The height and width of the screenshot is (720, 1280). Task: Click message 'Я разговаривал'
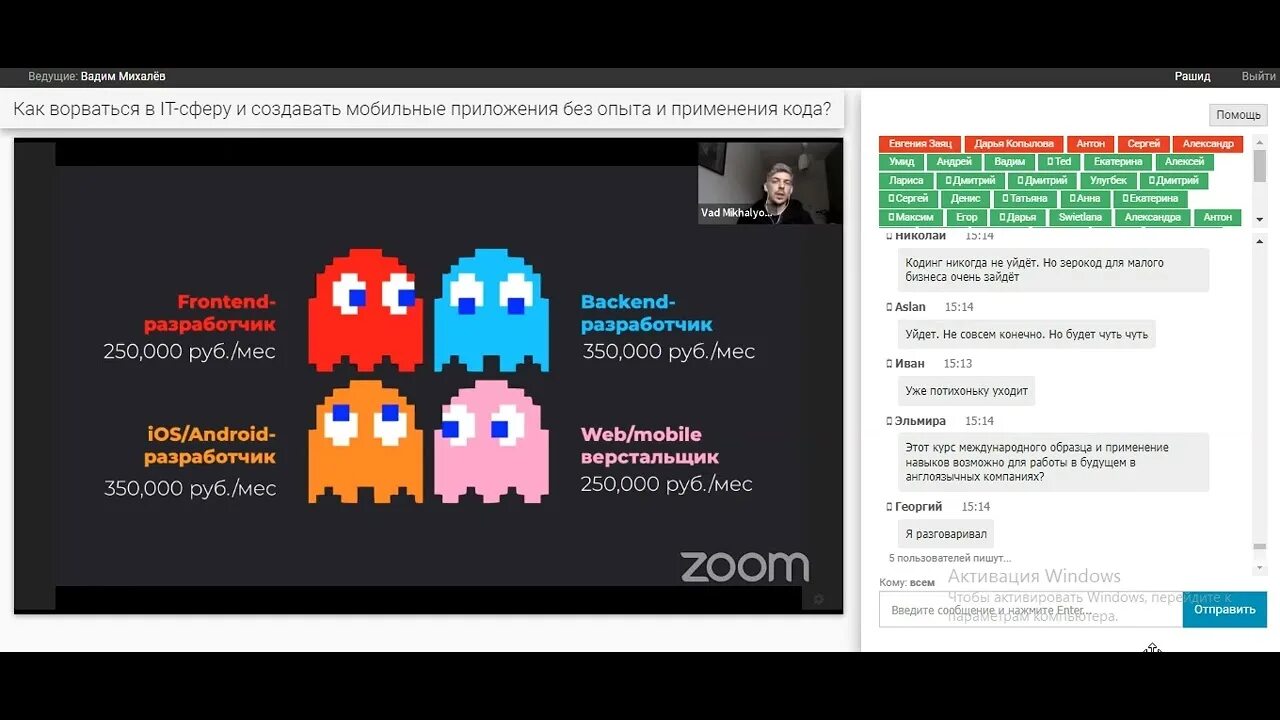[945, 534]
